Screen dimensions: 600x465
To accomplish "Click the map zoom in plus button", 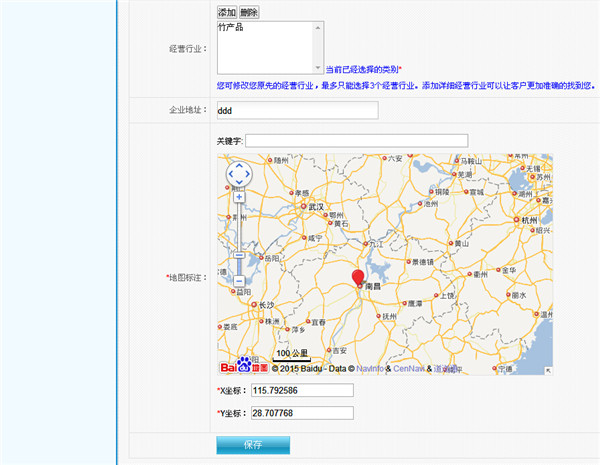I will click(x=239, y=197).
